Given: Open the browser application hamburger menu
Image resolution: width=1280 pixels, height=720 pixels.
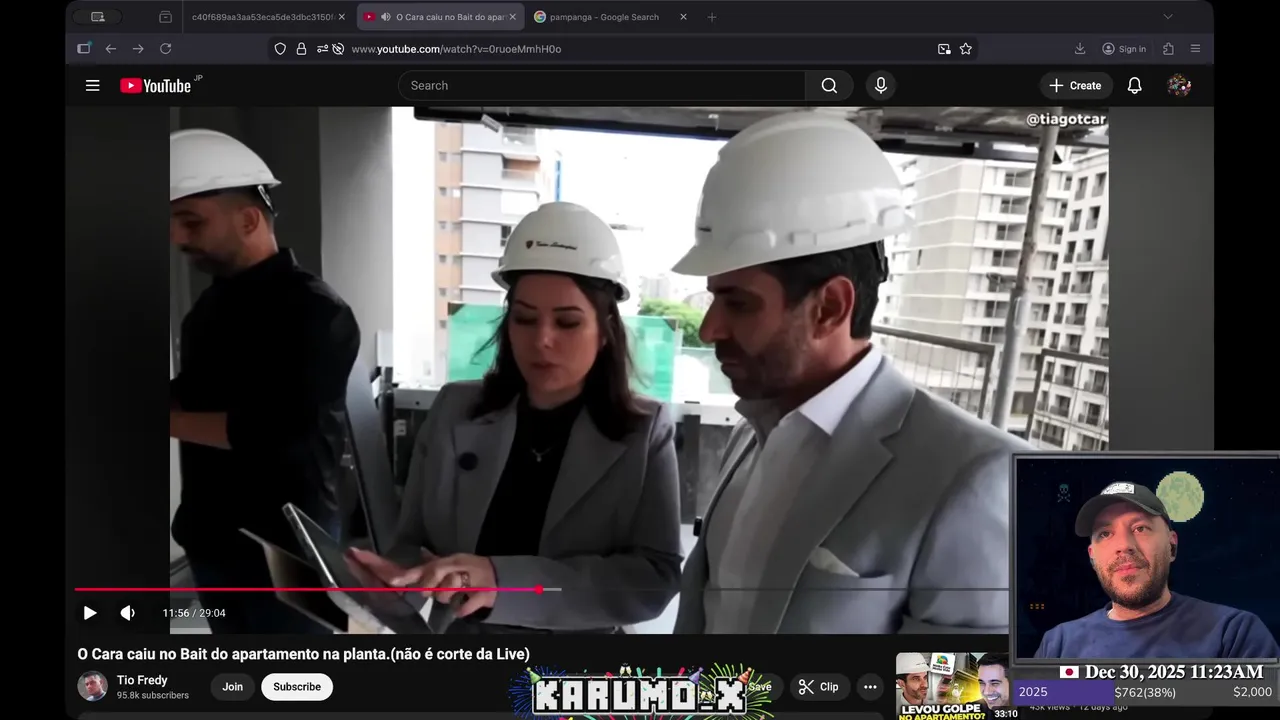Looking at the screenshot, I should click(x=1195, y=49).
